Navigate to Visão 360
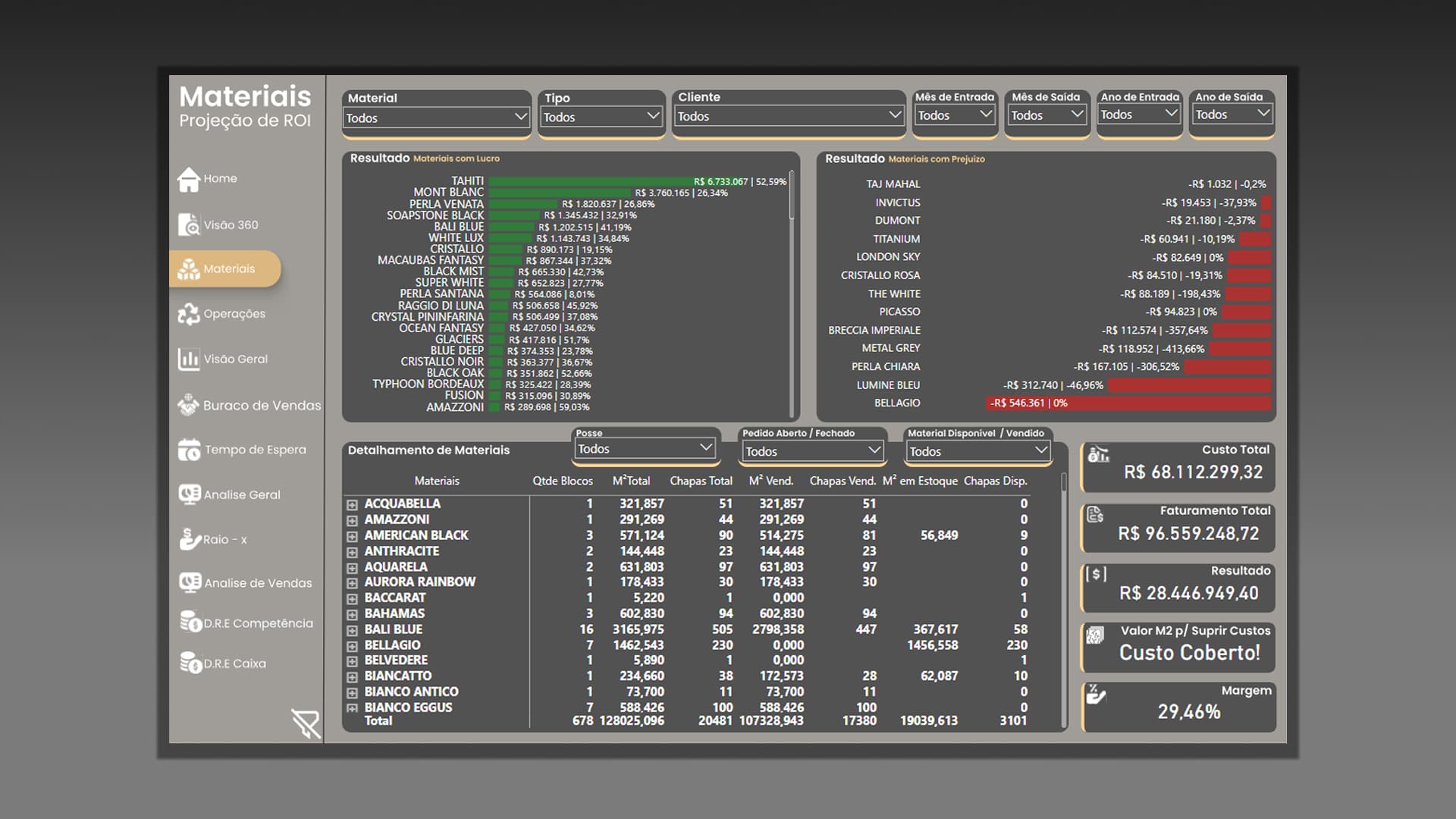Viewport: 1456px width, 819px height. click(x=231, y=225)
